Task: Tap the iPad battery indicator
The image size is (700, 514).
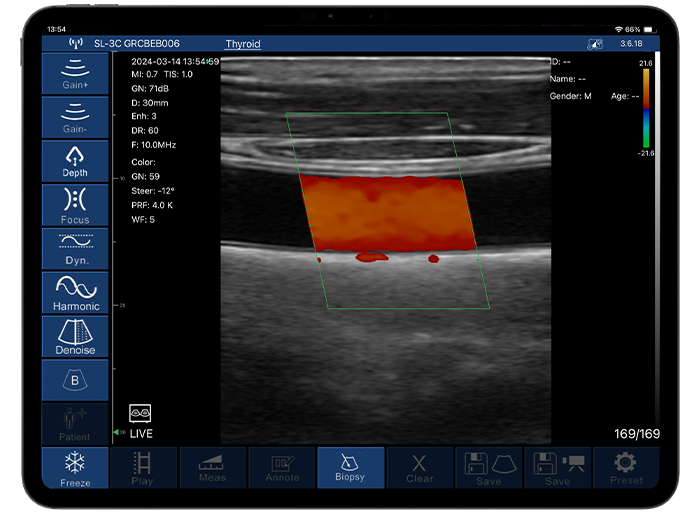Action: [x=650, y=29]
